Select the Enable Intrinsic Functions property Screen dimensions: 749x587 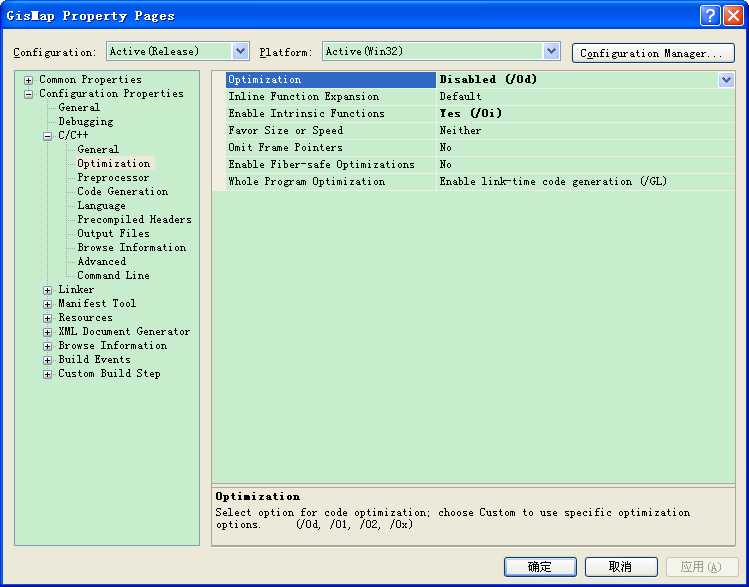coord(331,114)
